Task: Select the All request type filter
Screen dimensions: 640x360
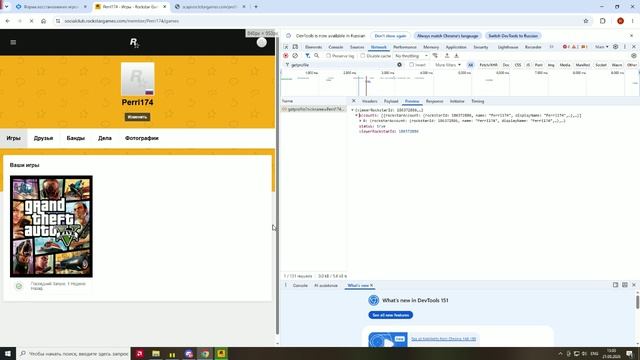Action: [x=470, y=65]
